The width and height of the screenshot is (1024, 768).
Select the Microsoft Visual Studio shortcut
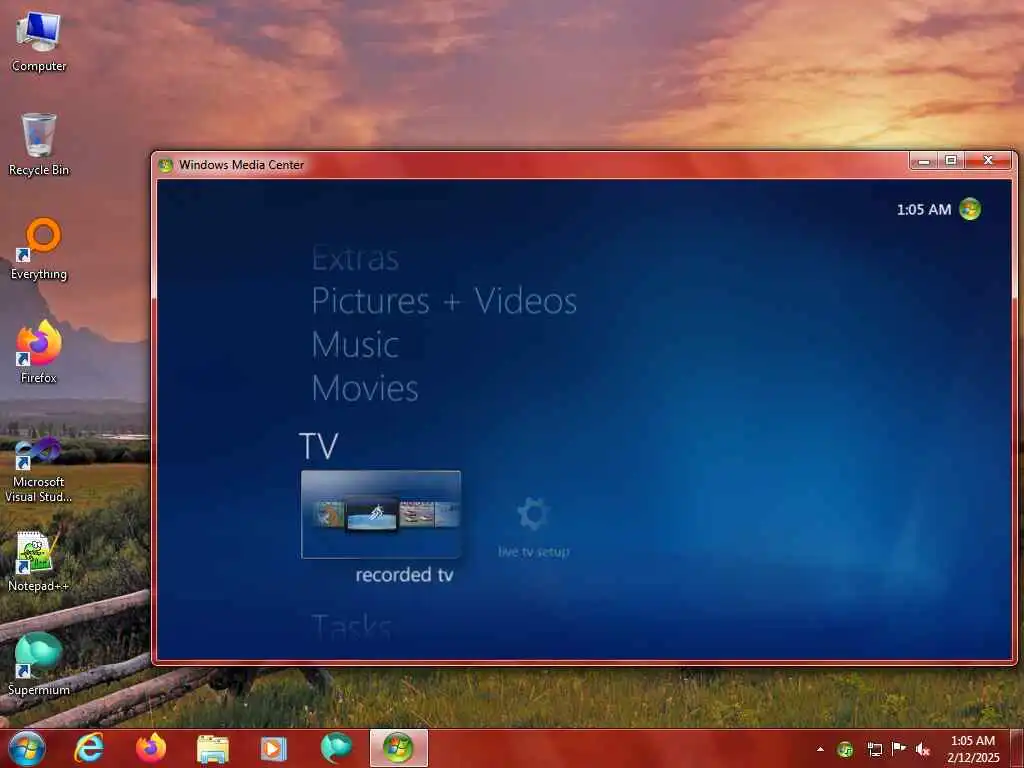[39, 470]
